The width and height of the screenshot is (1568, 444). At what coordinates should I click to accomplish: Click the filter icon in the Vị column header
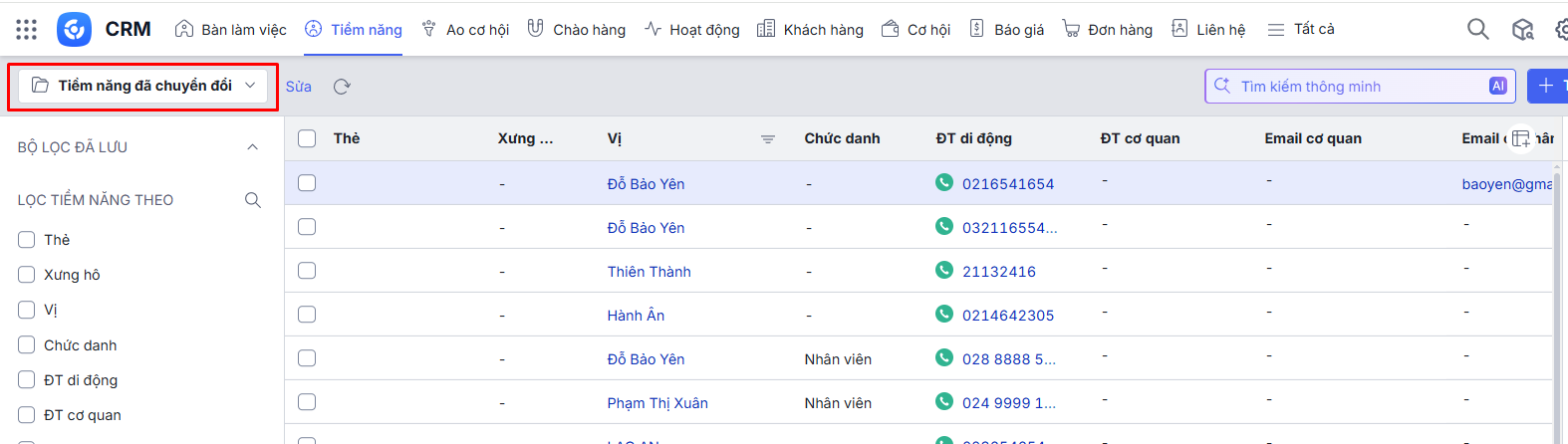click(x=767, y=139)
